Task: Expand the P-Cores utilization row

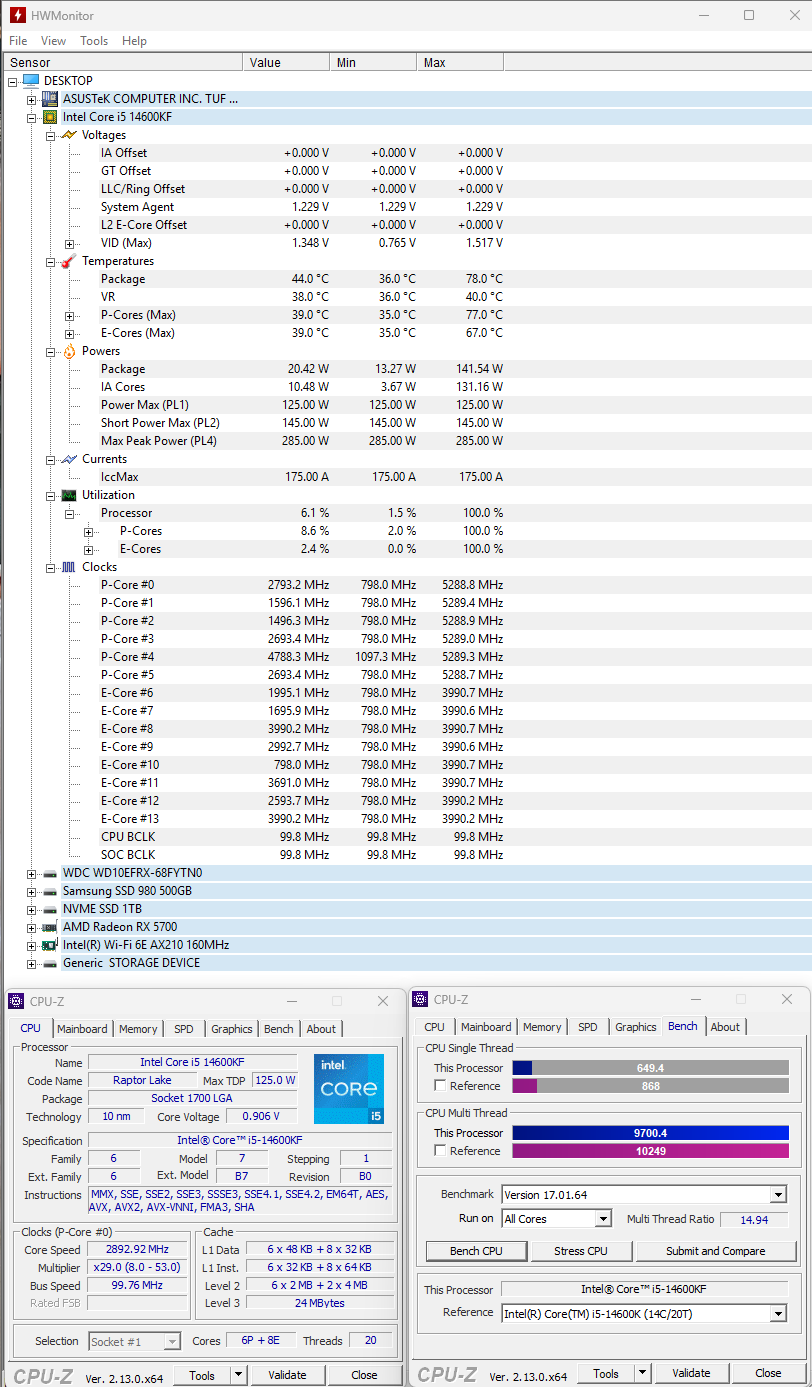Action: tap(88, 531)
